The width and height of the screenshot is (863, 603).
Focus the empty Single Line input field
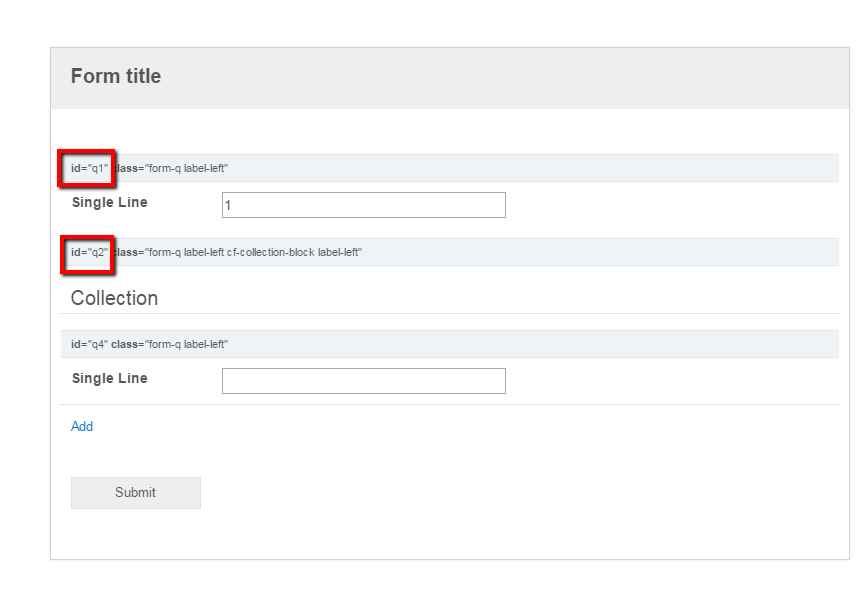click(364, 381)
